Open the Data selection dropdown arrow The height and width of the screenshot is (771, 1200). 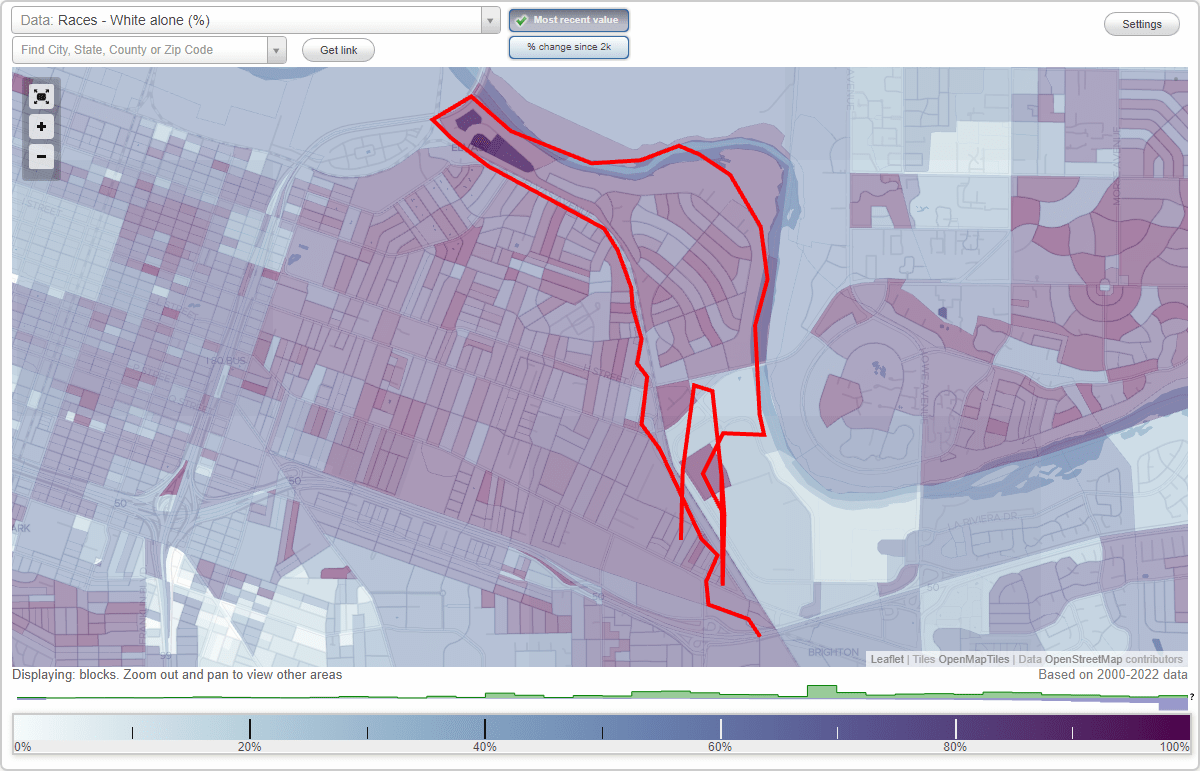point(490,20)
